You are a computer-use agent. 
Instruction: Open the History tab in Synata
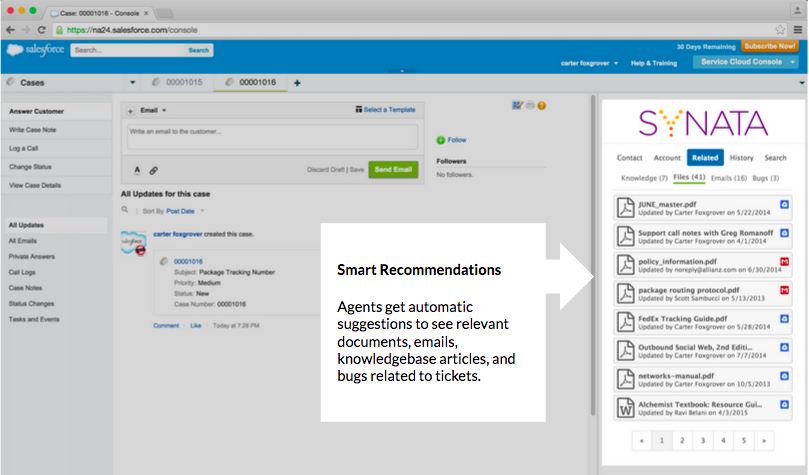[741, 158]
